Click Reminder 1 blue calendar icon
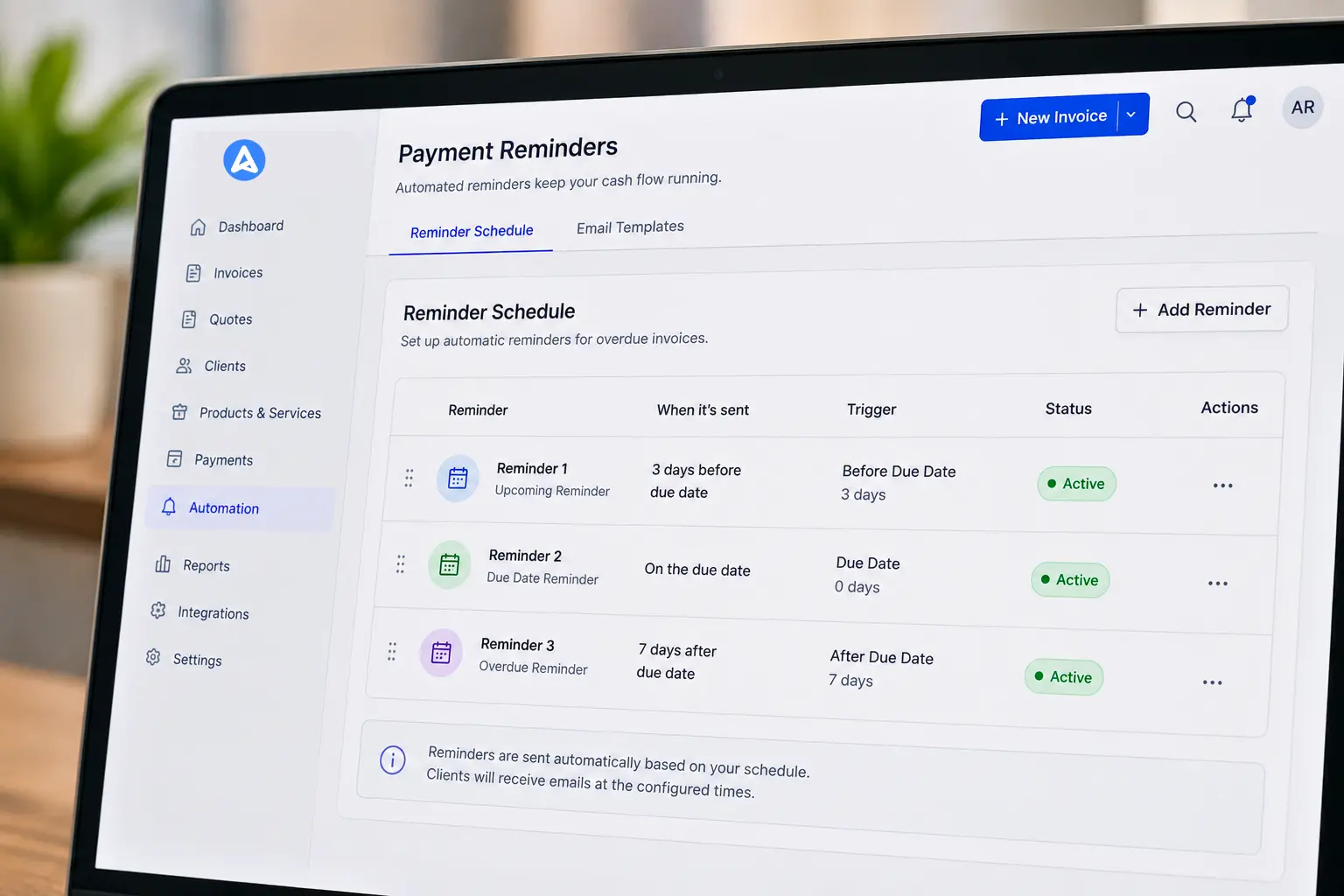Viewport: 1344px width, 896px height. [458, 478]
